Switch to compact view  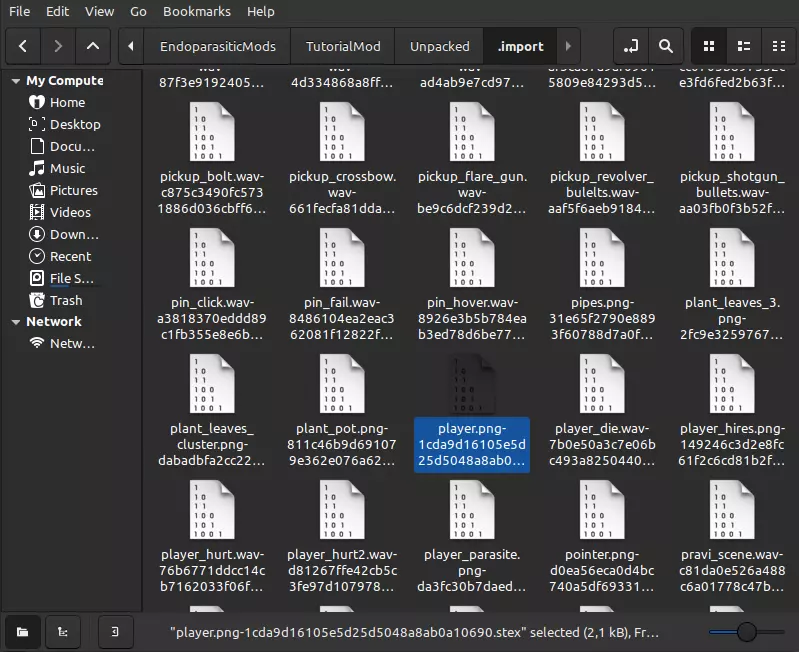click(778, 46)
